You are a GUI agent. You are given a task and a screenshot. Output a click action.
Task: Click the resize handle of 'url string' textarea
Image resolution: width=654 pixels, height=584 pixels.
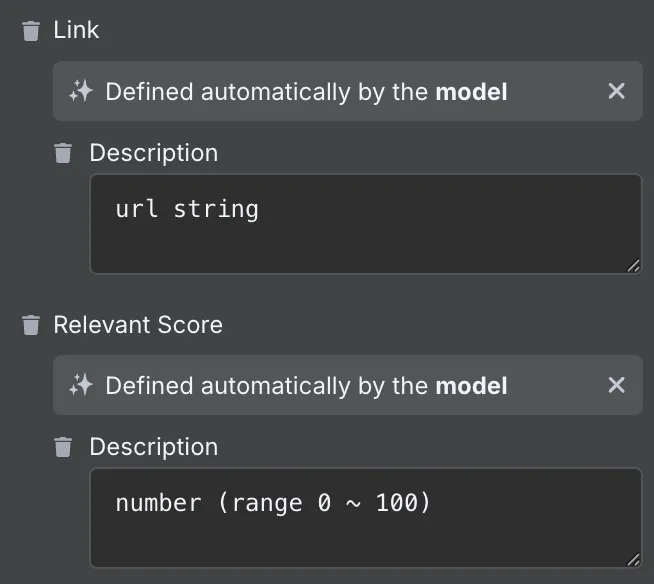[x=633, y=266]
